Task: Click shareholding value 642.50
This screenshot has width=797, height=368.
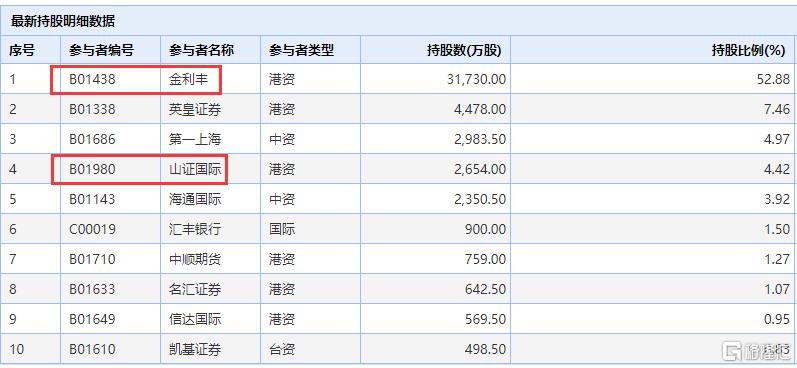Action: 485,289
